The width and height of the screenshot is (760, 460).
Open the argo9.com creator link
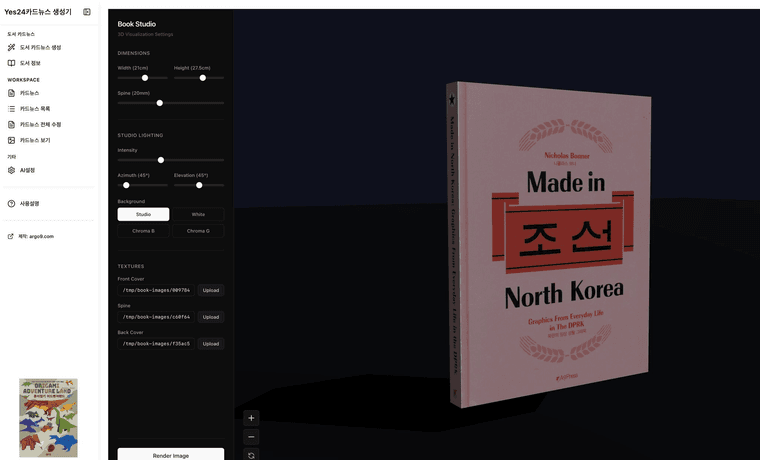point(35,237)
